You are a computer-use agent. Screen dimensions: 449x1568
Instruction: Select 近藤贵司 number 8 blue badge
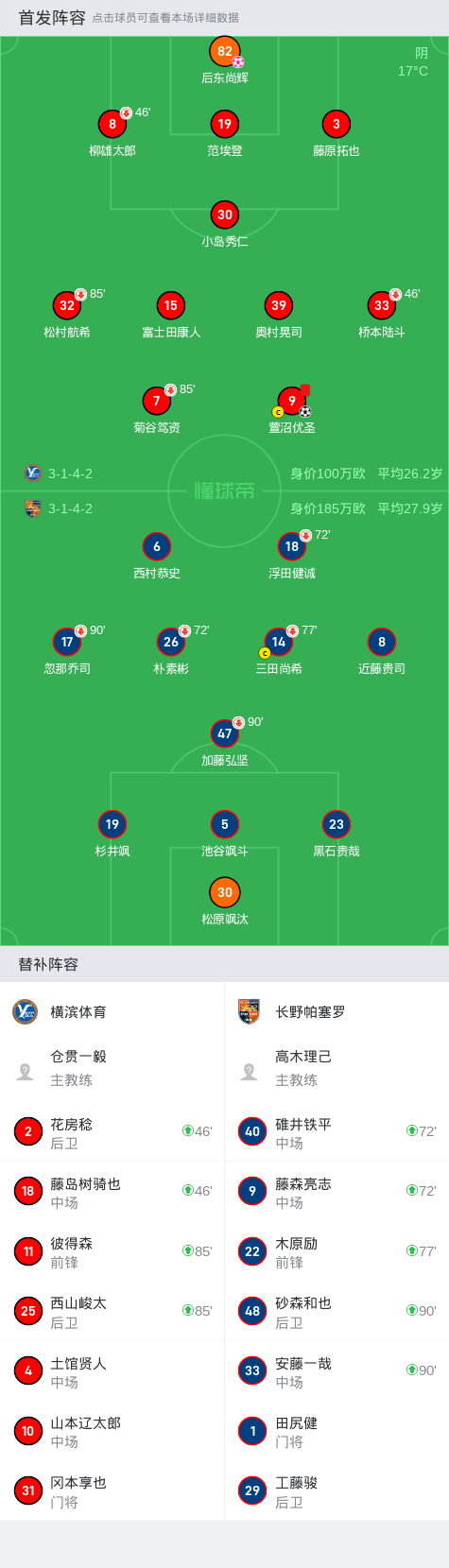(x=382, y=642)
